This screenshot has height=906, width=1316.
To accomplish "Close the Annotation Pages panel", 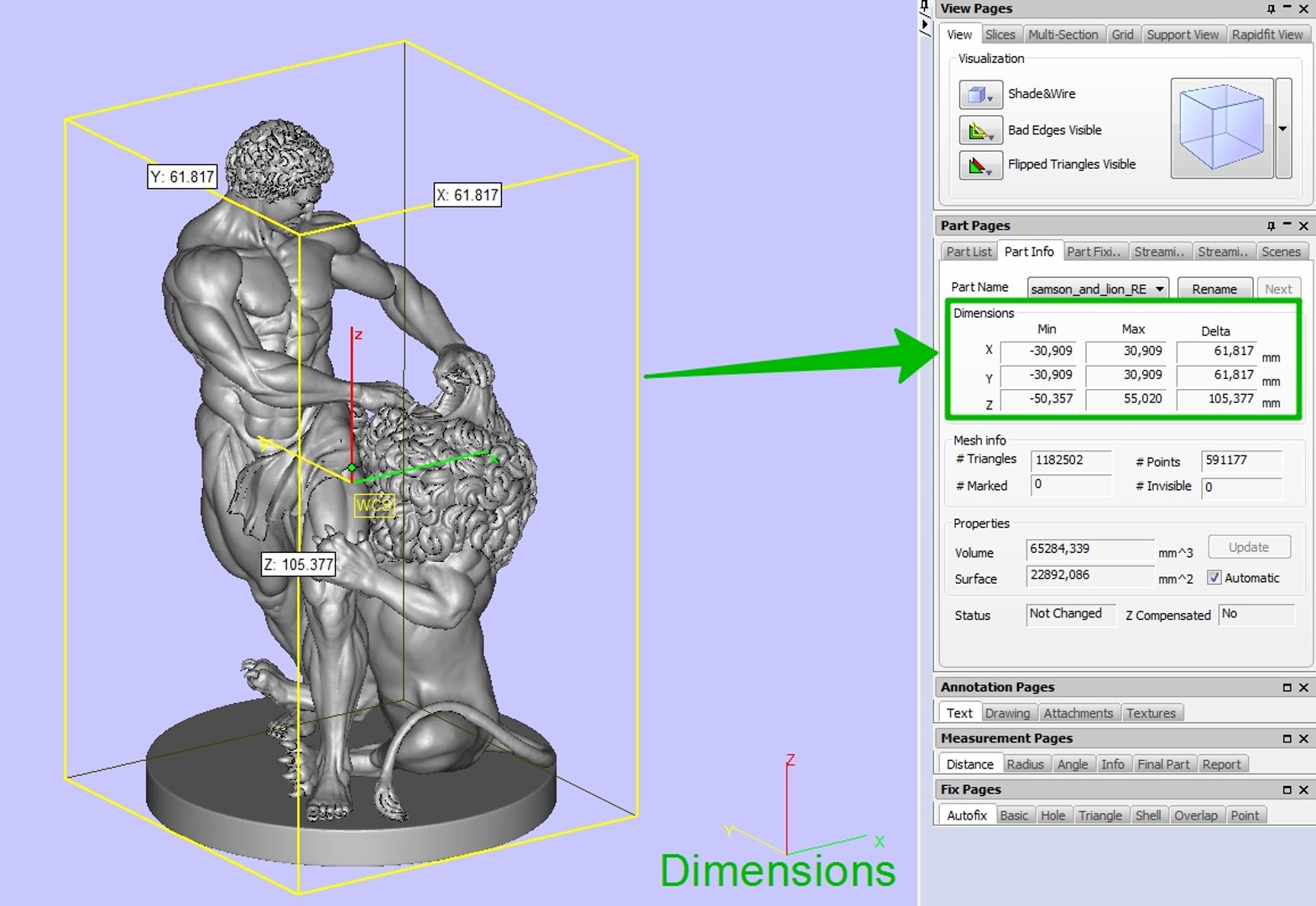I will tap(1303, 687).
